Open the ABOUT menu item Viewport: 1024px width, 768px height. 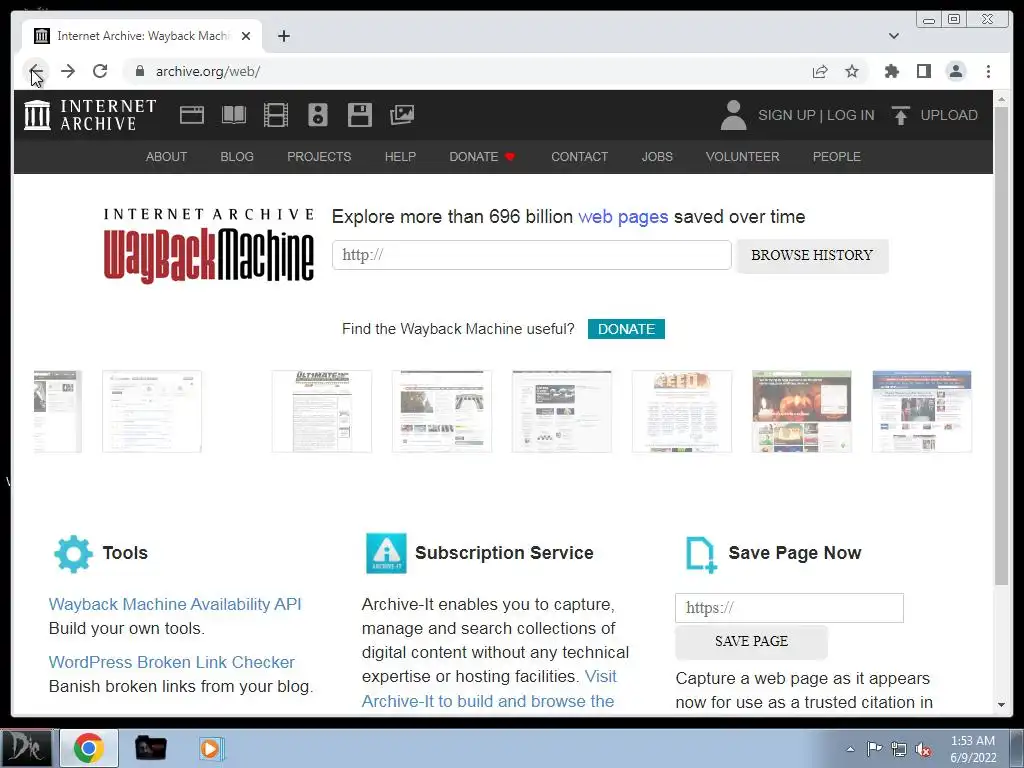(x=166, y=157)
